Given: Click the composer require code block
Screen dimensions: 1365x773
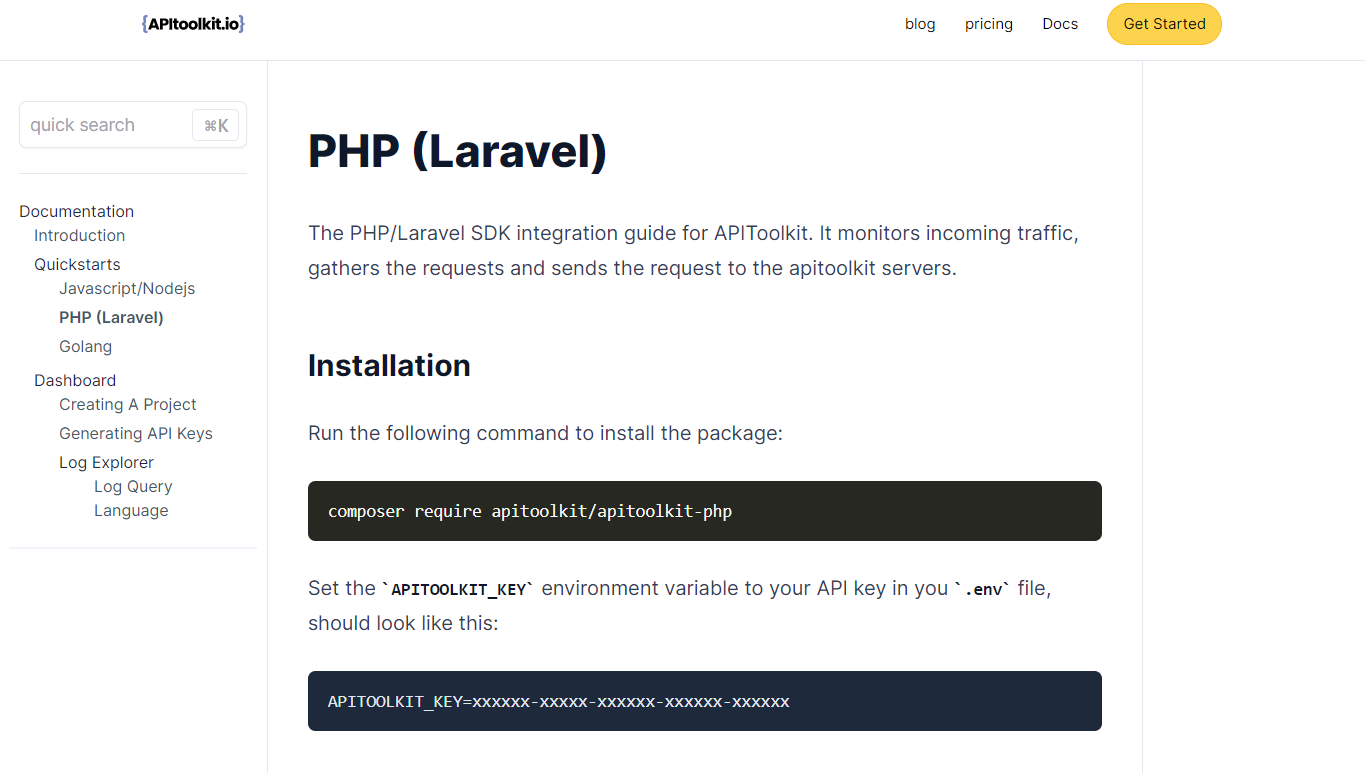Looking at the screenshot, I should pyautogui.click(x=704, y=511).
